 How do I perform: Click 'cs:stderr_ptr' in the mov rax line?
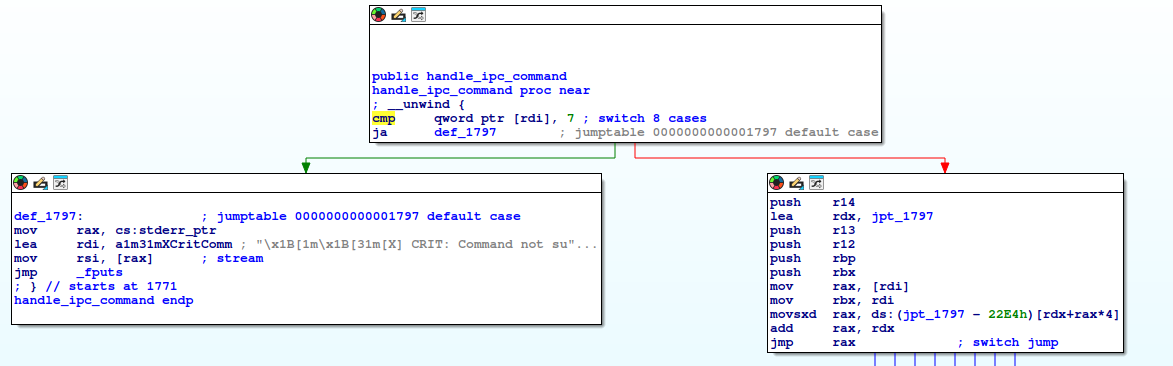pyautogui.click(x=165, y=231)
